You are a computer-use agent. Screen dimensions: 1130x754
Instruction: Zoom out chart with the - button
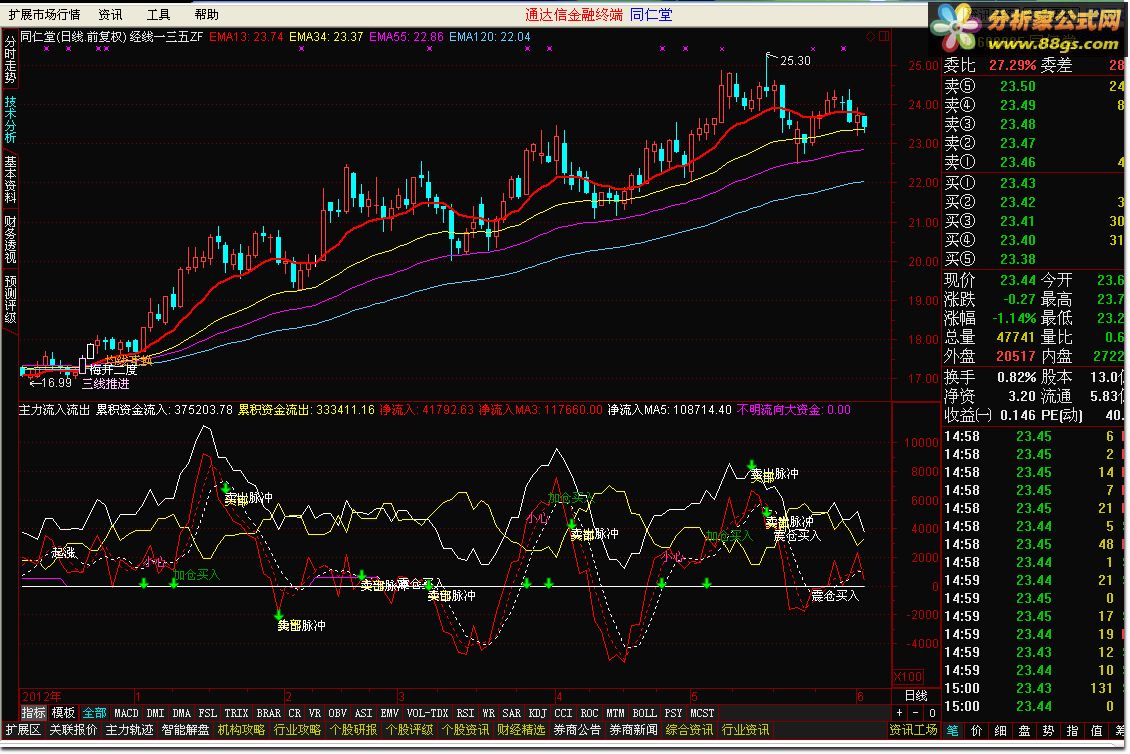[915, 713]
